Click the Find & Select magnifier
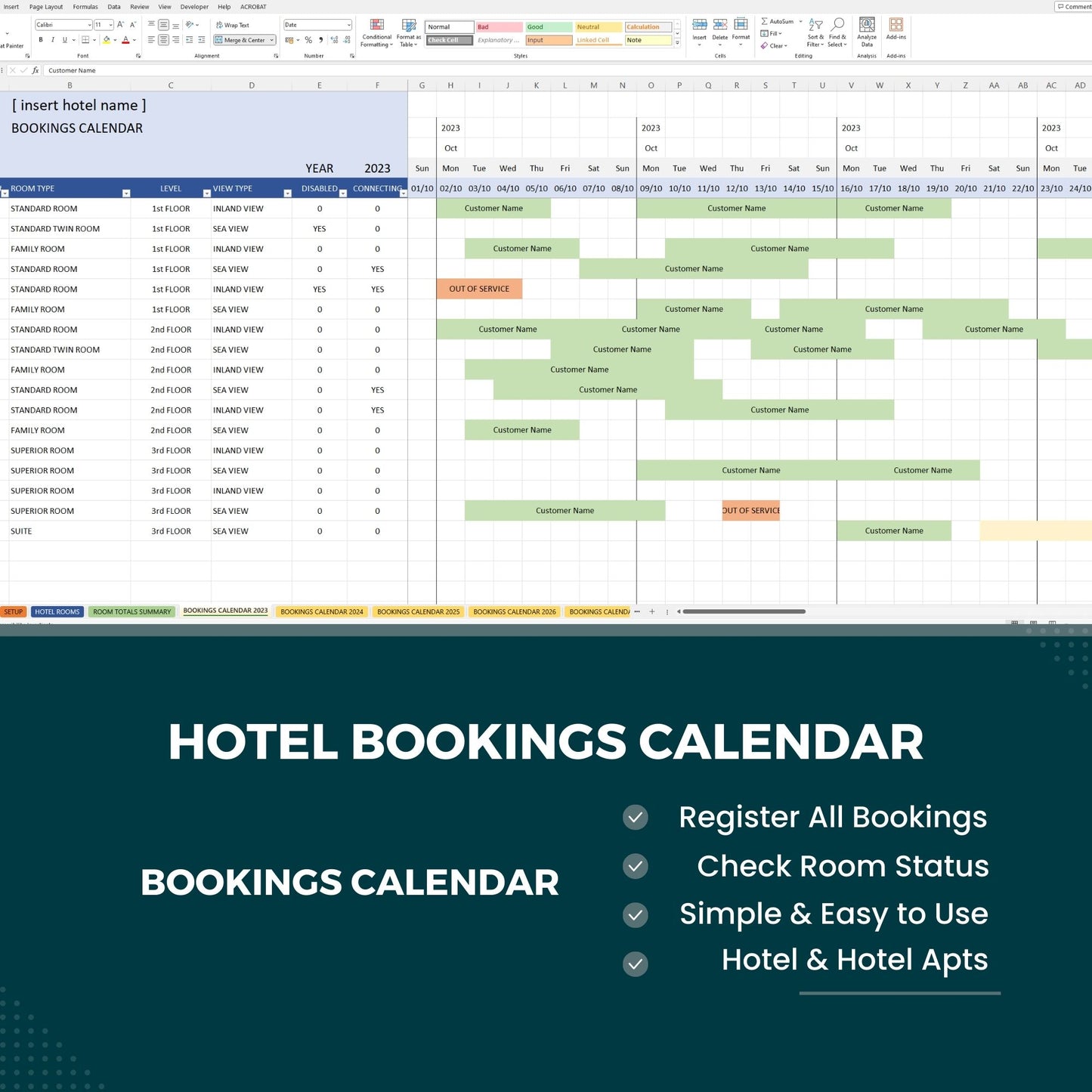Screen dimensions: 1092x1092 click(837, 26)
